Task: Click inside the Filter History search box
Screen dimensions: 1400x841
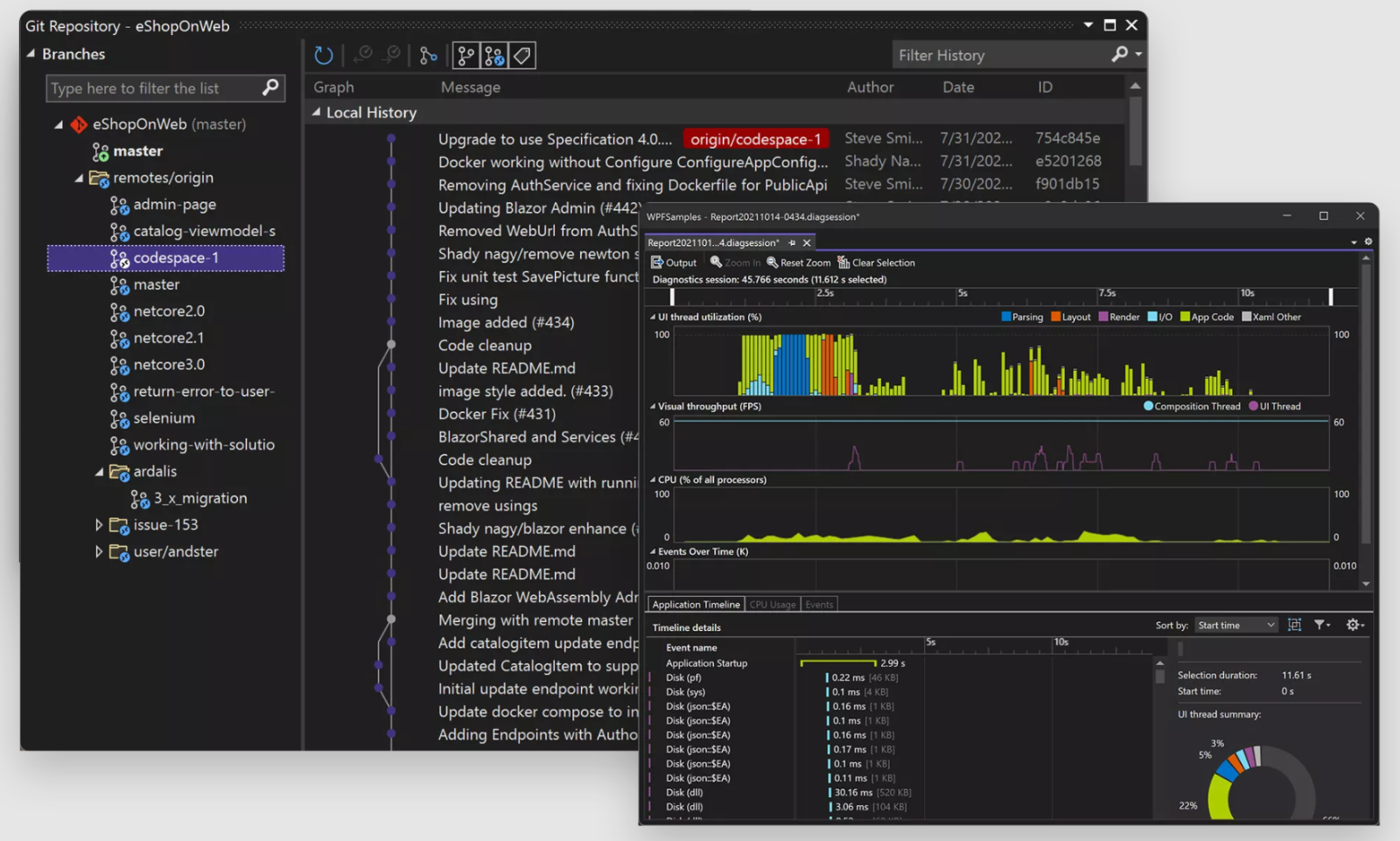Action: tap(989, 54)
